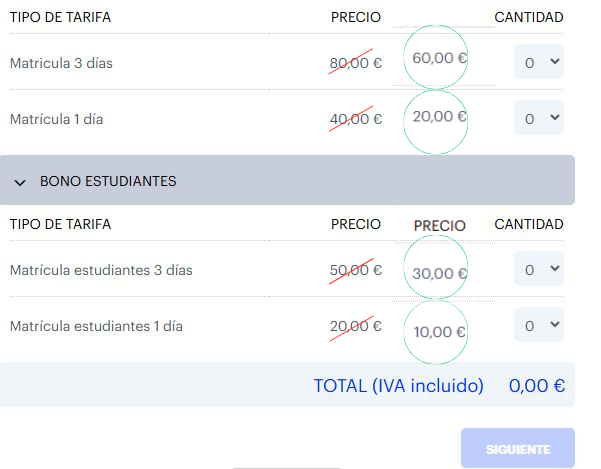The width and height of the screenshot is (601, 469).
Task: Open quantity dropdown for Matricula 3 días
Action: [x=539, y=62]
